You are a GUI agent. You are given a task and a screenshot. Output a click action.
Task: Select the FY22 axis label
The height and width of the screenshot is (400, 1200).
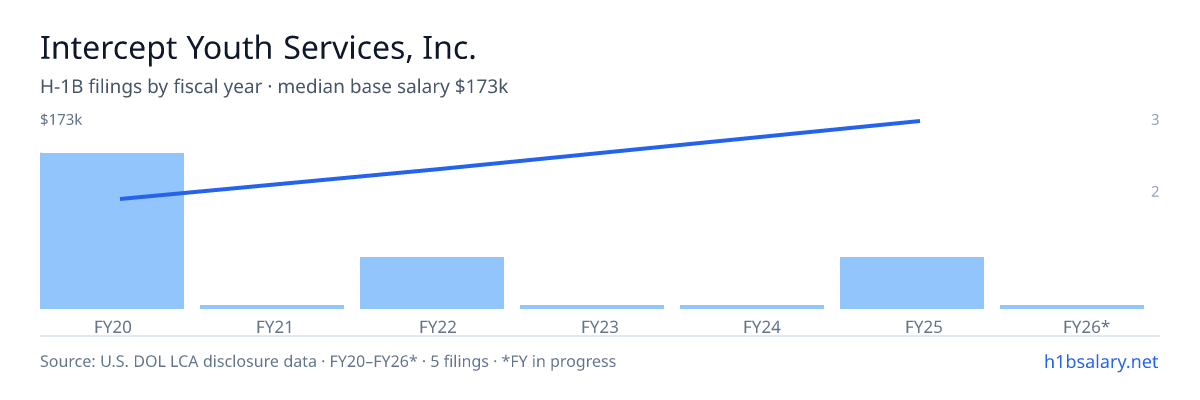pos(432,326)
